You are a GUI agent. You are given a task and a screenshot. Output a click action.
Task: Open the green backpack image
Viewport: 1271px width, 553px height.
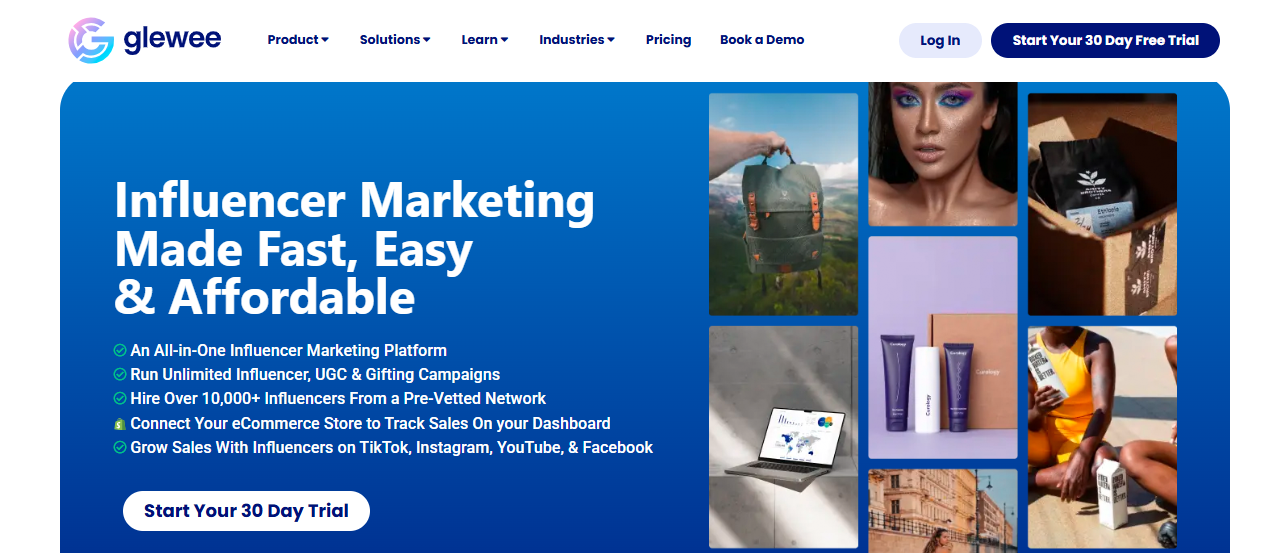(783, 204)
